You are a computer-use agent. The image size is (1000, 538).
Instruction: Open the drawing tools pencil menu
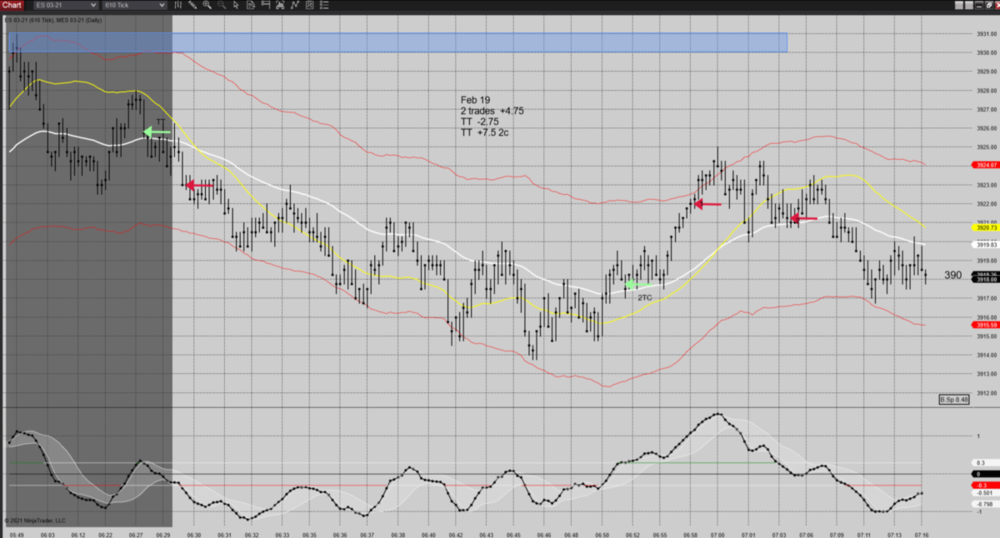[192, 5]
